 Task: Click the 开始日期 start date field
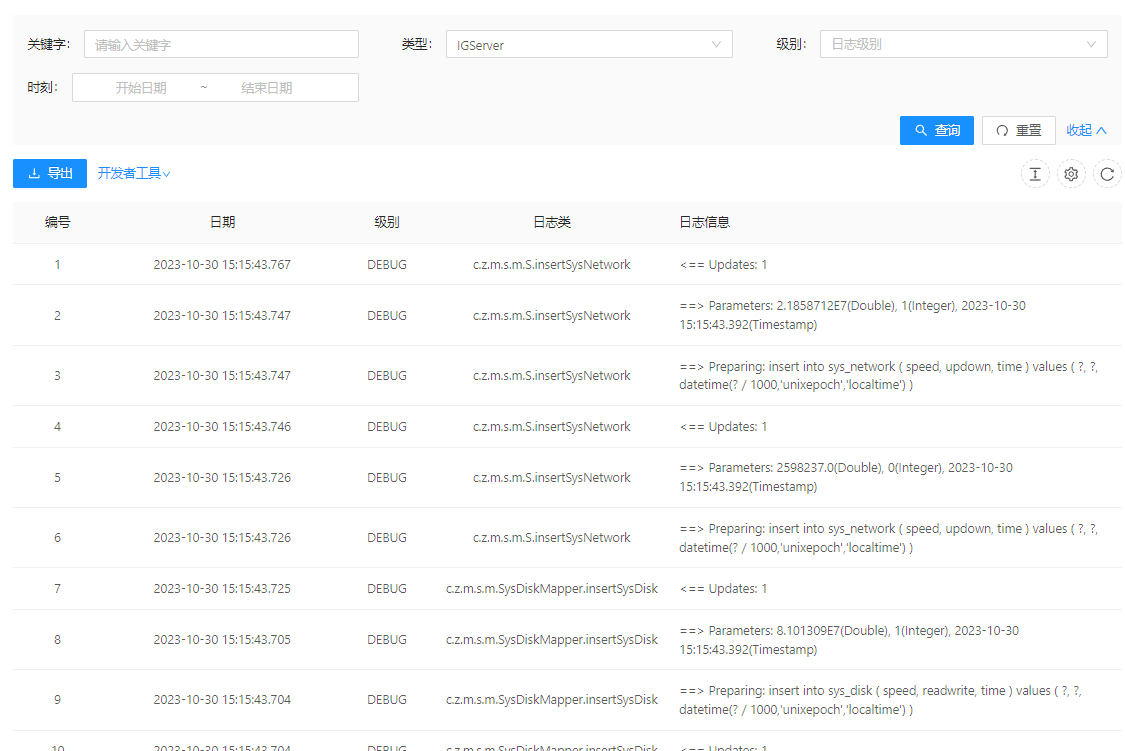pyautogui.click(x=141, y=88)
